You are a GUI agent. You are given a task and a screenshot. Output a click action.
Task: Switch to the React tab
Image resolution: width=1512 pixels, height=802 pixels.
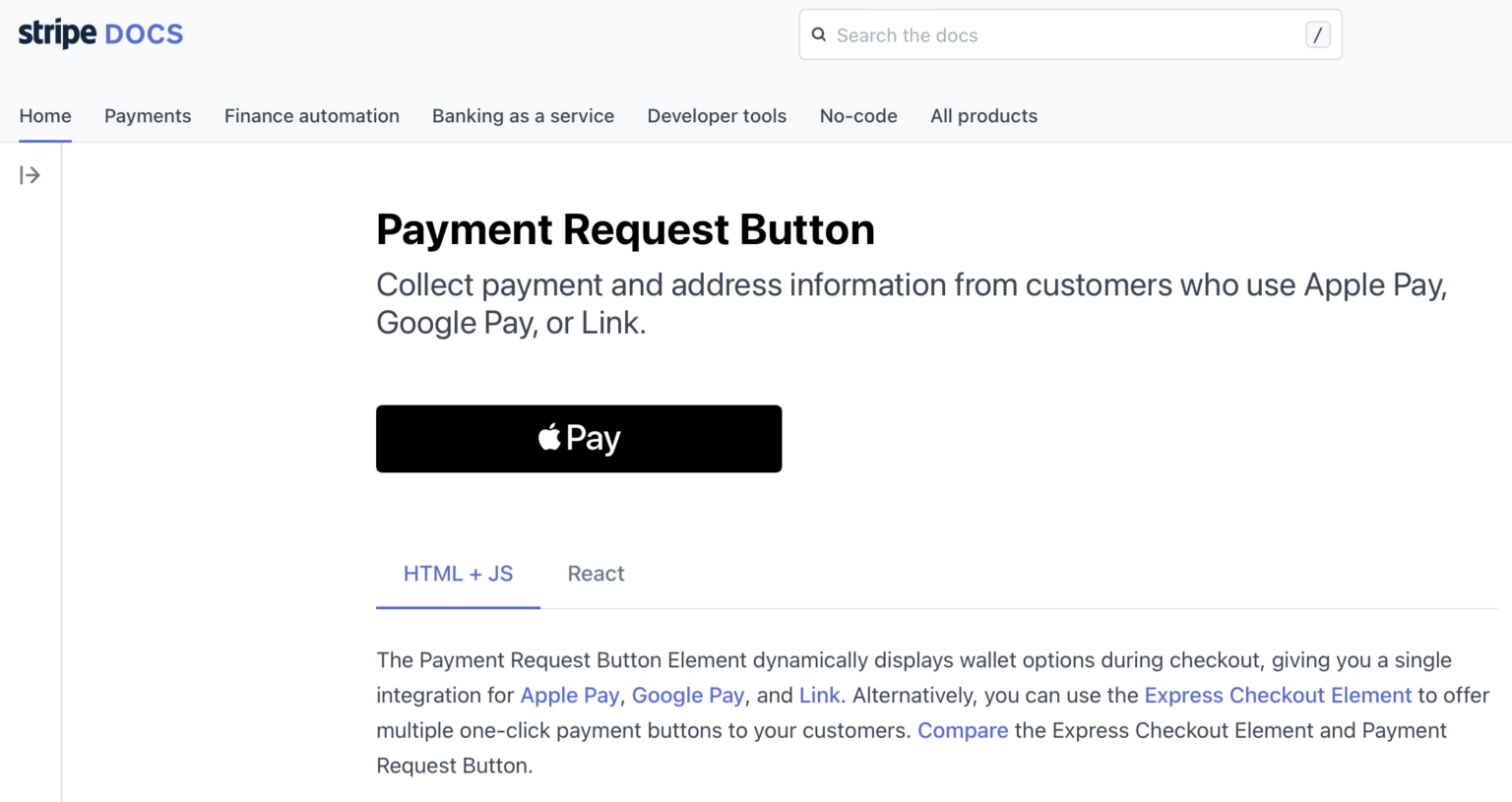(x=596, y=574)
